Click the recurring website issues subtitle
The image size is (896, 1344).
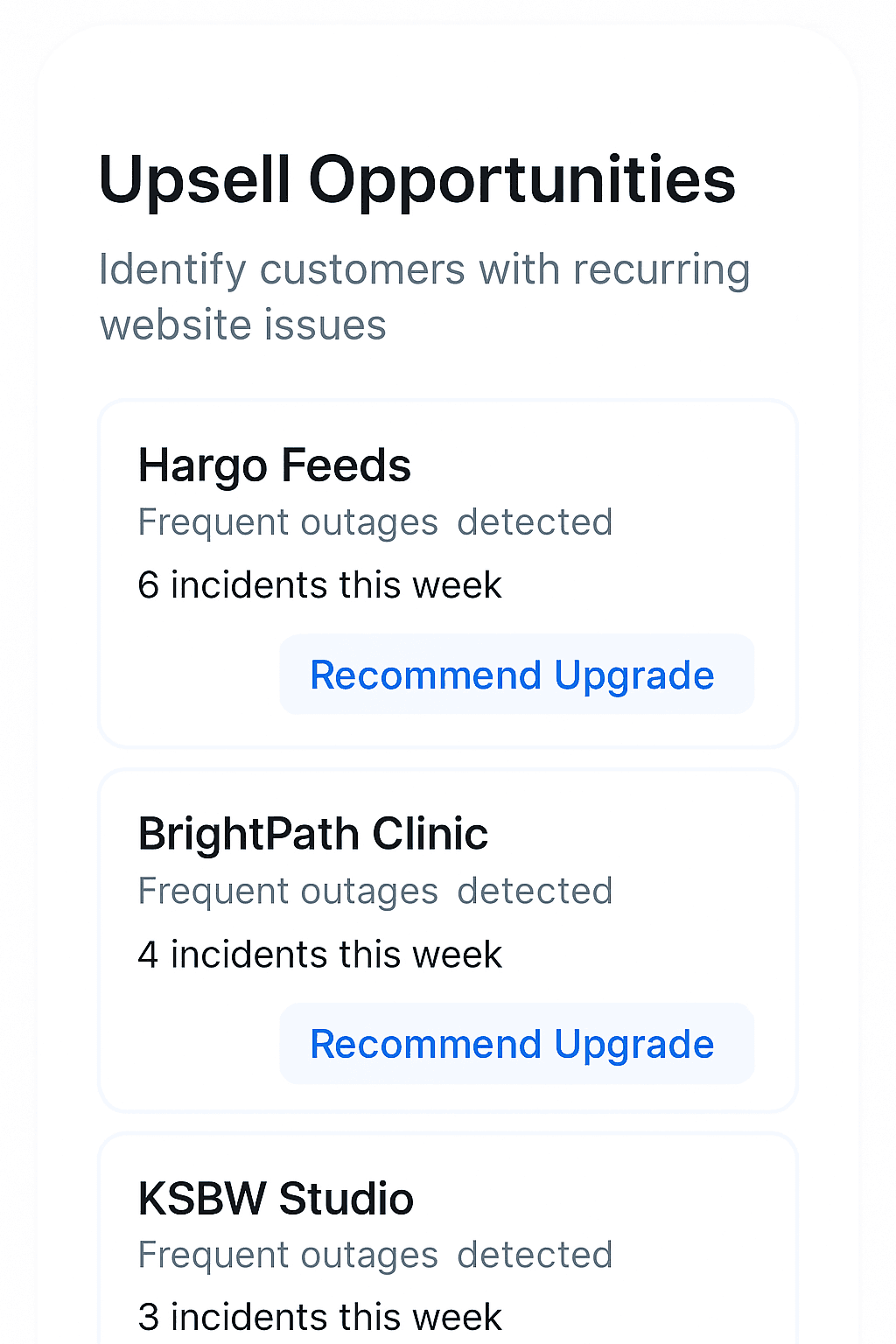(424, 297)
